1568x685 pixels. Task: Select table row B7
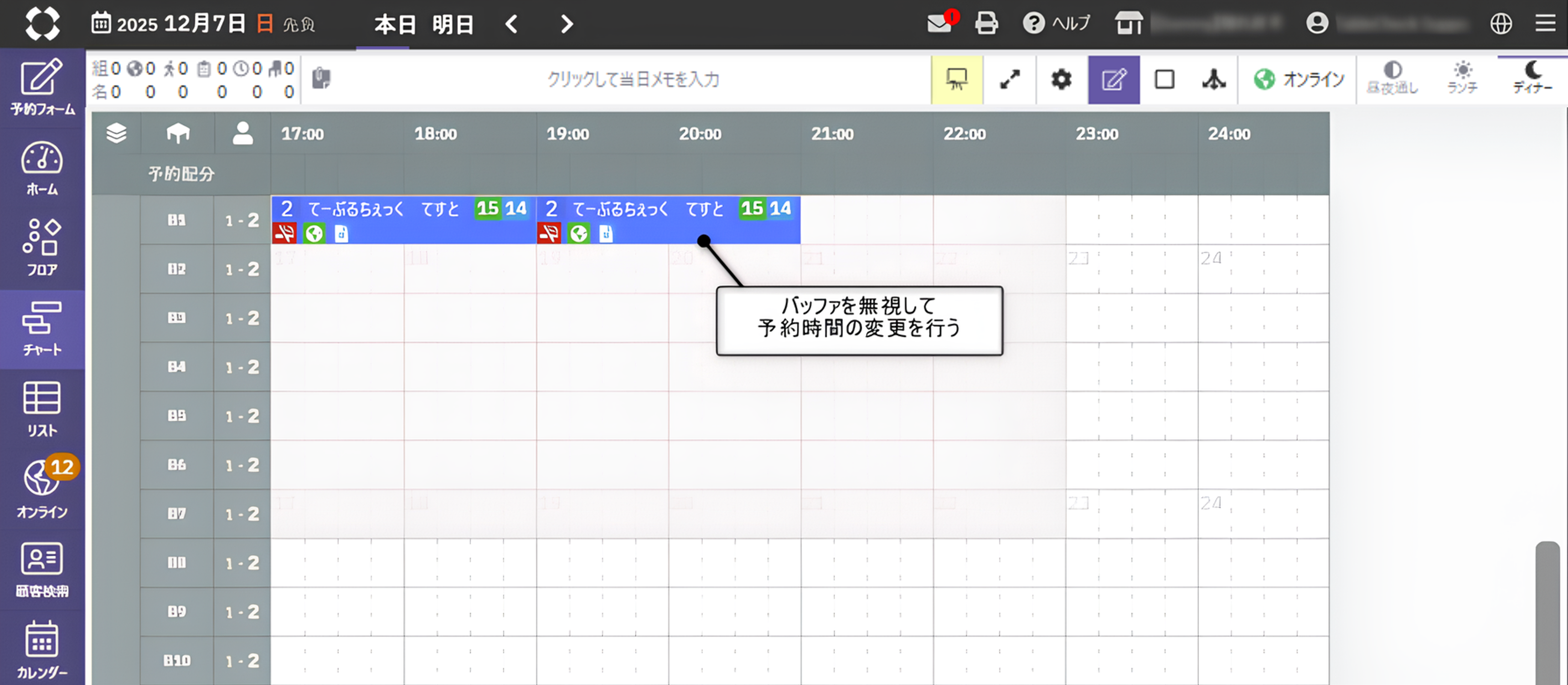click(x=176, y=514)
